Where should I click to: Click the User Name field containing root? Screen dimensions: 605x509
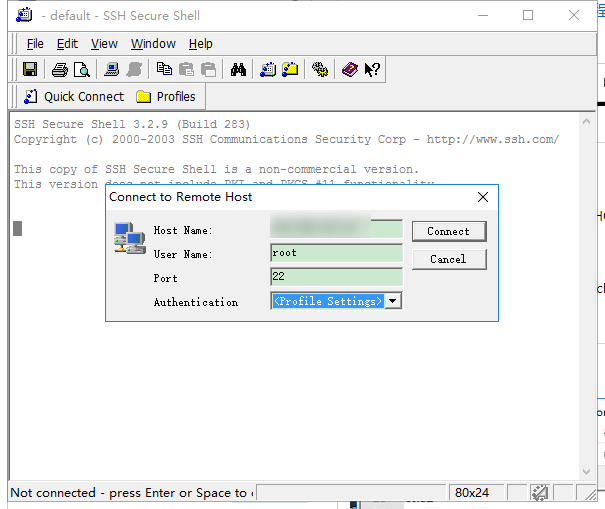click(x=336, y=253)
